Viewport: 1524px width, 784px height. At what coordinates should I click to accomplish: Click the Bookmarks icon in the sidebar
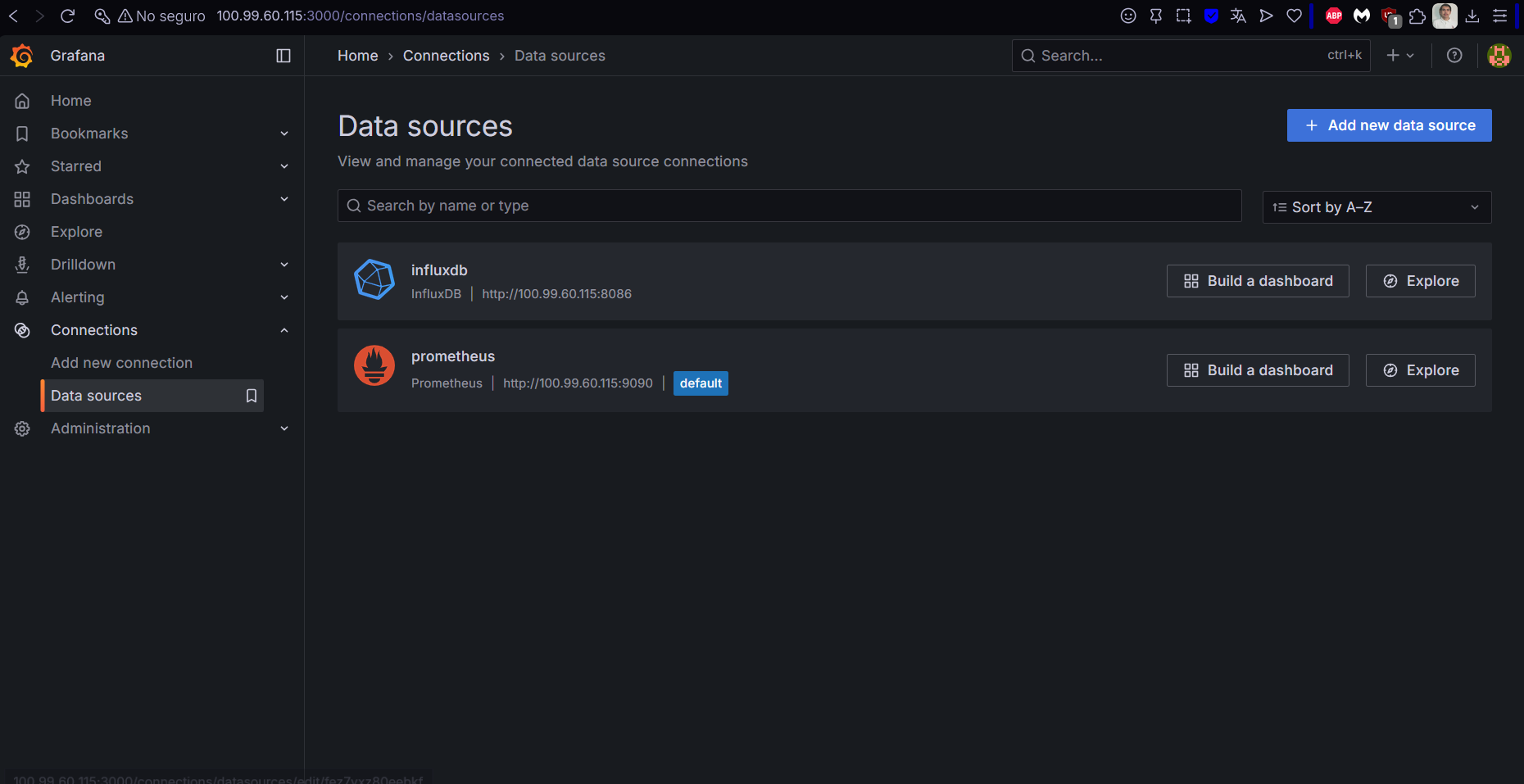coord(22,134)
